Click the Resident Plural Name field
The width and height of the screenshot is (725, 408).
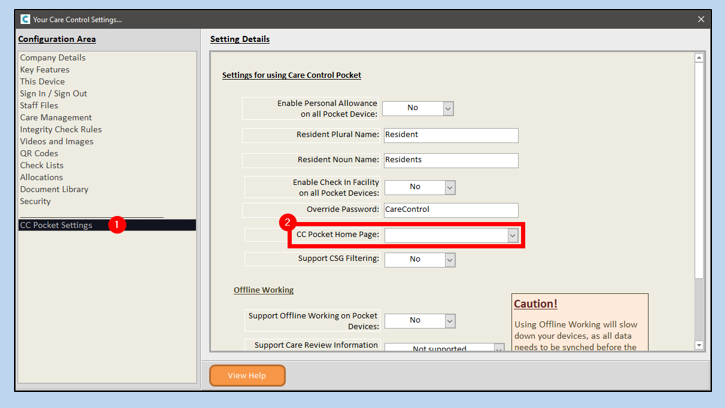(450, 135)
